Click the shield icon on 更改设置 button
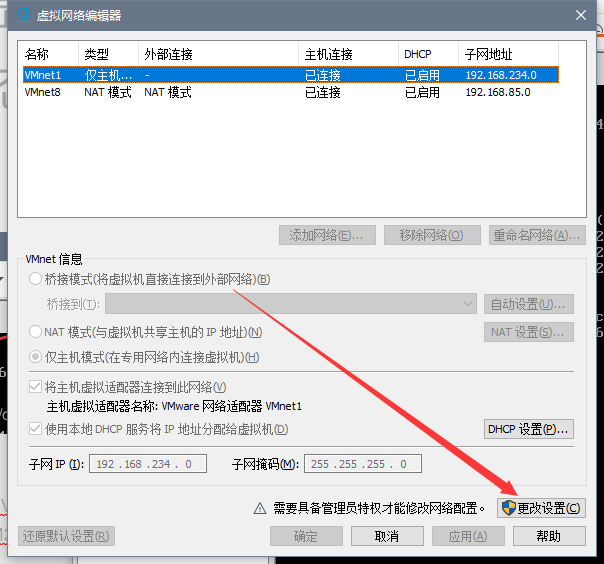604x564 pixels. [x=508, y=508]
